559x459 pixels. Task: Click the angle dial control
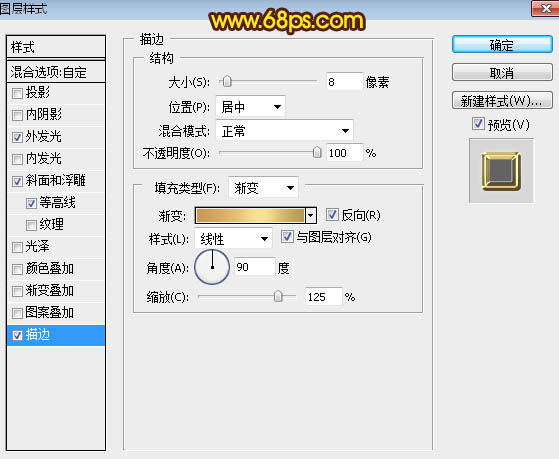coord(212,267)
